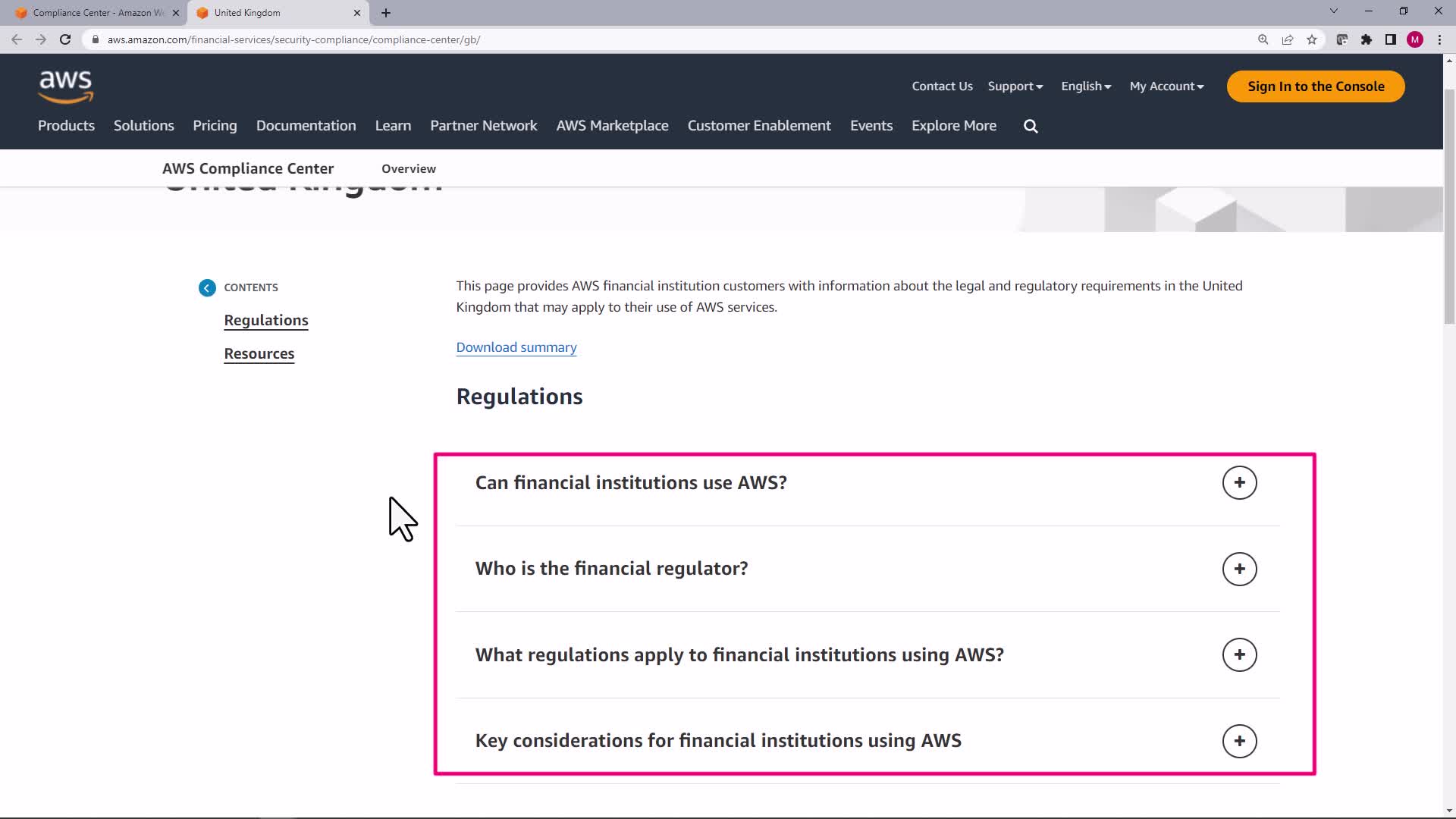
Task: Expand 'Key considerations for financial institutions'
Action: [x=1239, y=741]
